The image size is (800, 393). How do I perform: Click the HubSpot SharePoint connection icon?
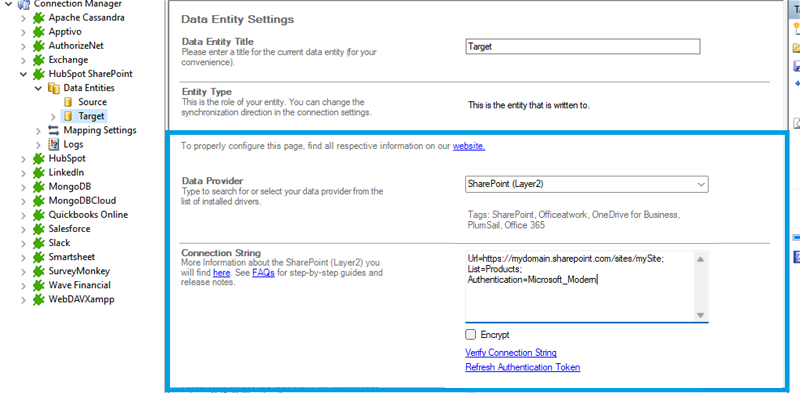click(38, 73)
